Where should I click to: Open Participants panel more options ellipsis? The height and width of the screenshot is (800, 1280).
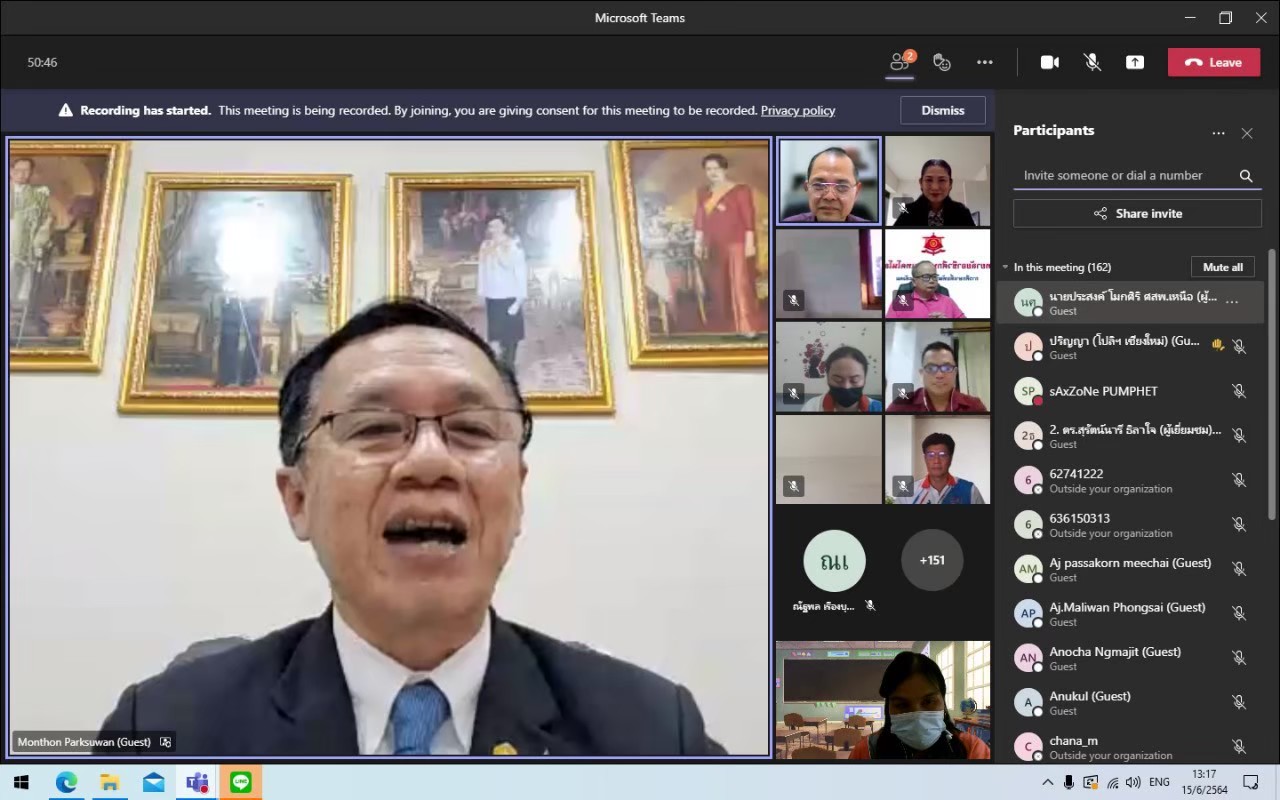pyautogui.click(x=1218, y=133)
